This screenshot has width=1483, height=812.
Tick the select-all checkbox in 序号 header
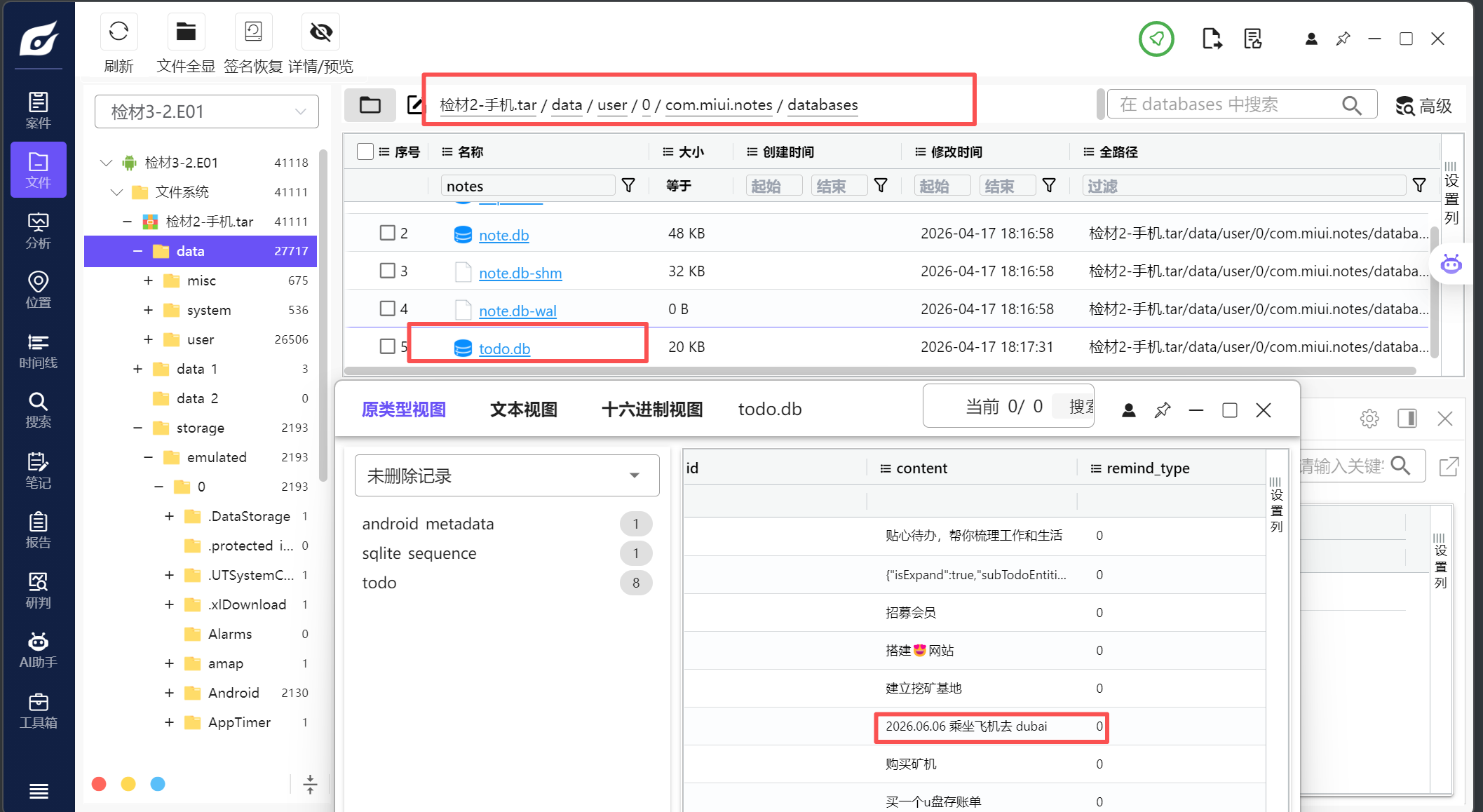pos(365,151)
